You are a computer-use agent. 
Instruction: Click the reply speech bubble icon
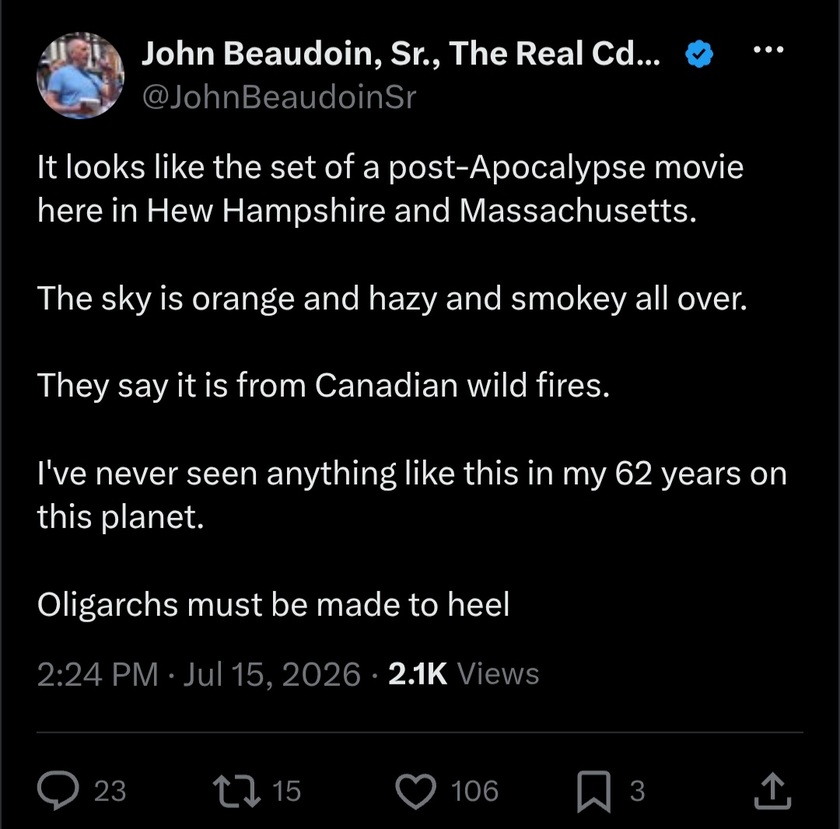pos(58,790)
